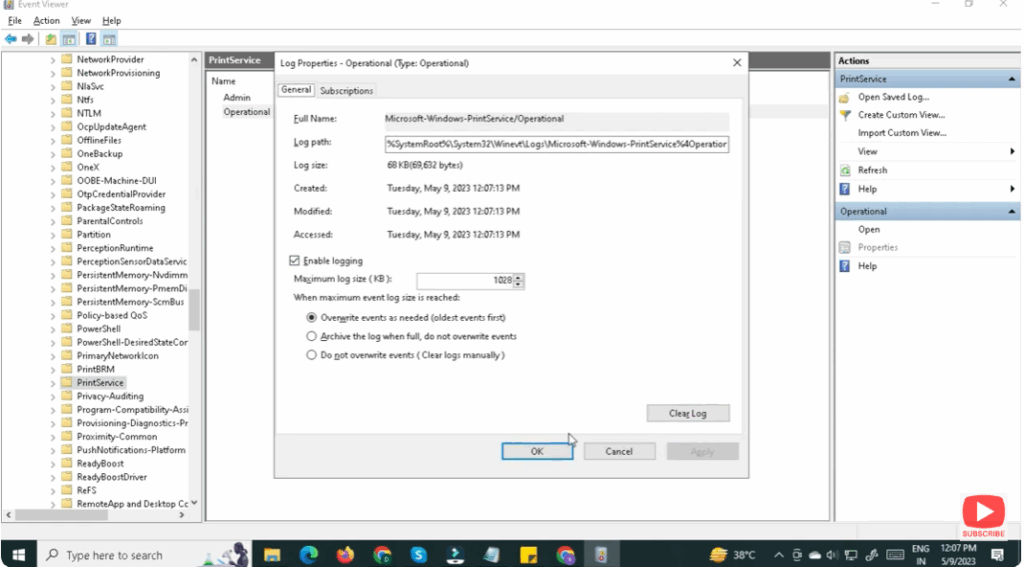
Task: Collapse the Operational section in Actions pane
Action: 1011,212
